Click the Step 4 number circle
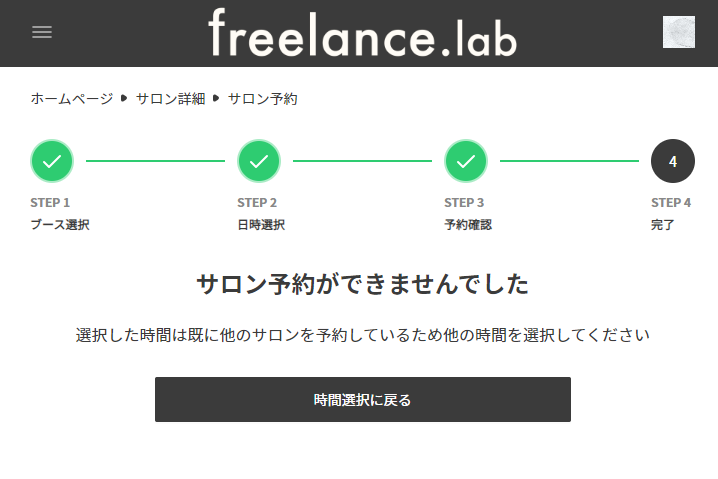This screenshot has height=479, width=718. 672,161
